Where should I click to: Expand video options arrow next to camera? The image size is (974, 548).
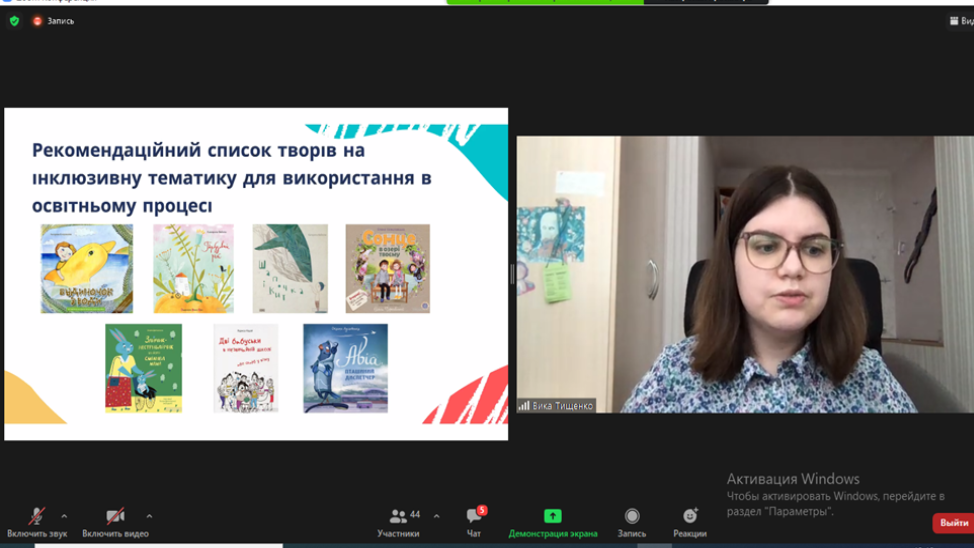point(149,517)
